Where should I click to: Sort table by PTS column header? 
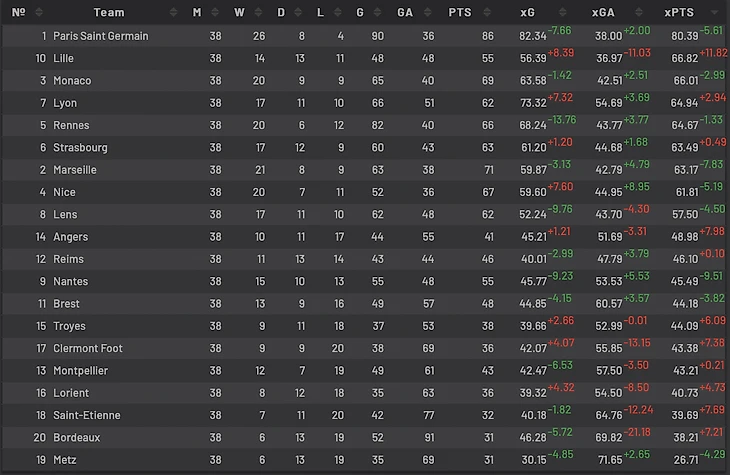click(460, 13)
